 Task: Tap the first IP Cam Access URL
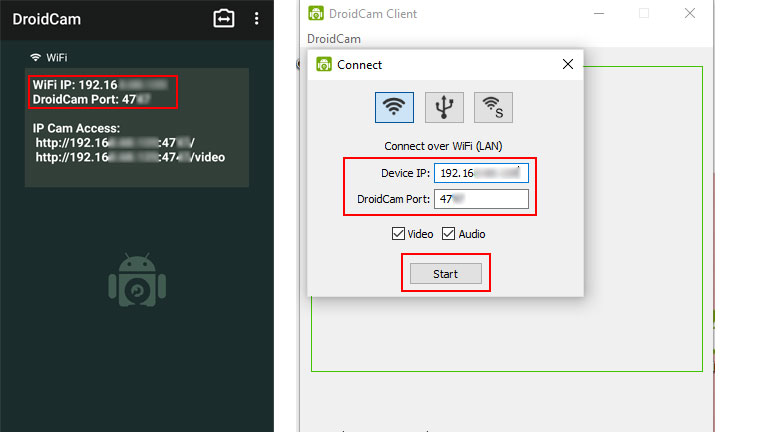(x=115, y=143)
